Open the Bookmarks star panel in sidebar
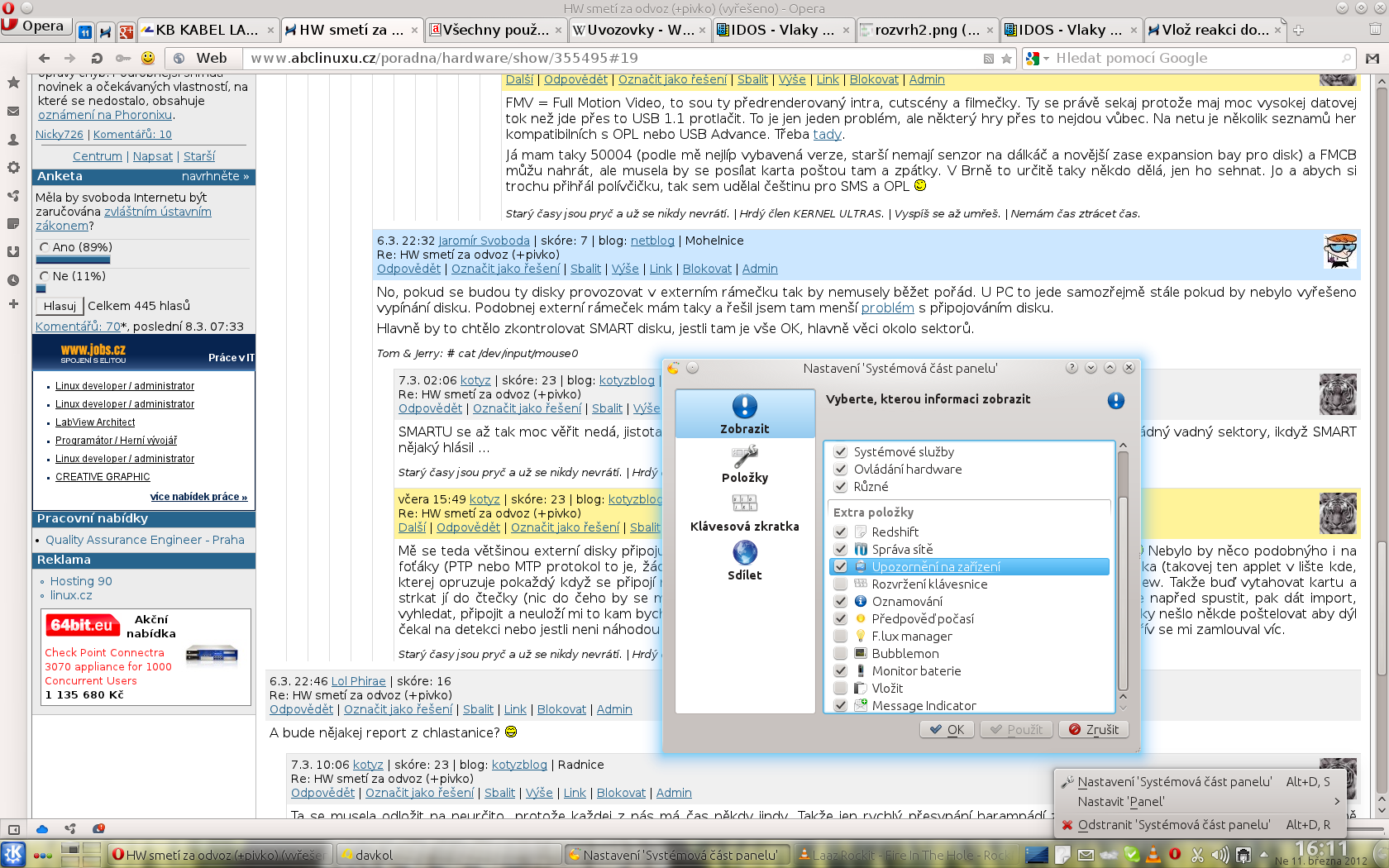The height and width of the screenshot is (868, 1389). [13, 83]
